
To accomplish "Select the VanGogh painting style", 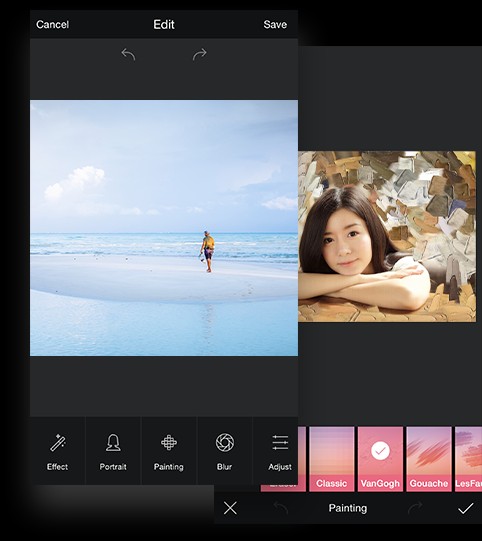I will [x=380, y=459].
